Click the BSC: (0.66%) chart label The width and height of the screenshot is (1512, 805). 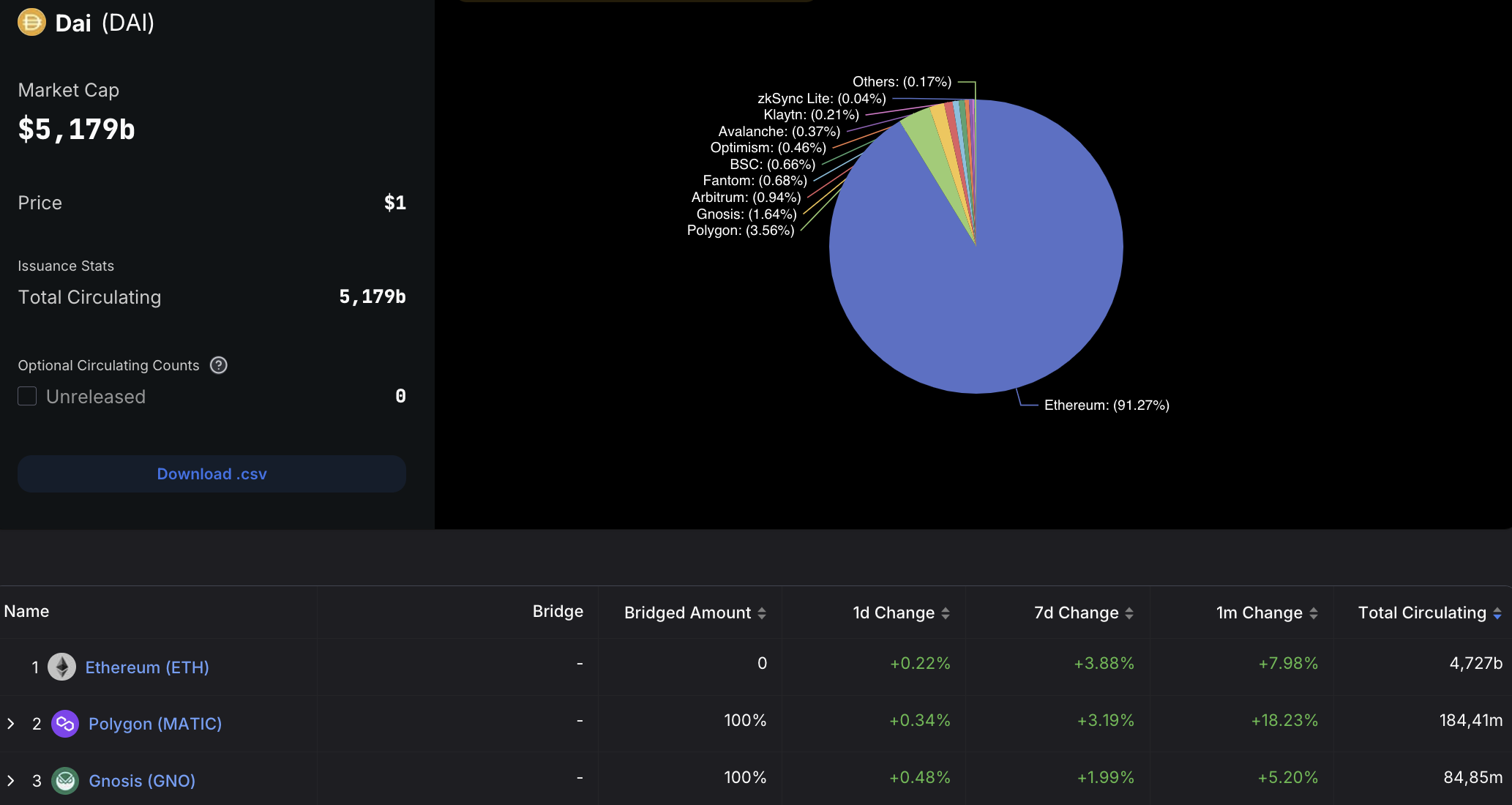(x=772, y=164)
